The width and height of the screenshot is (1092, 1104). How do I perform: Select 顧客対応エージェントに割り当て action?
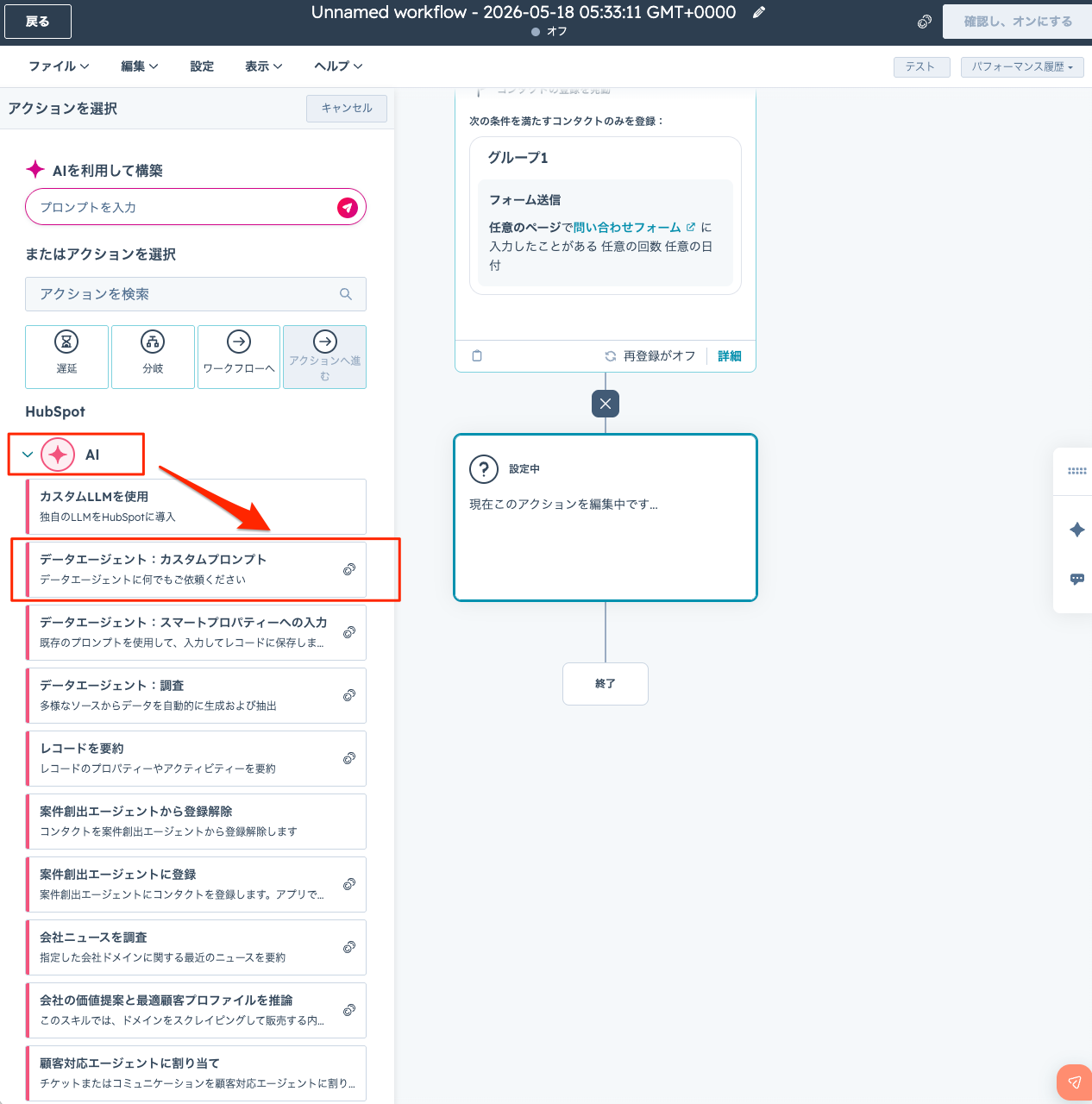click(x=197, y=1073)
